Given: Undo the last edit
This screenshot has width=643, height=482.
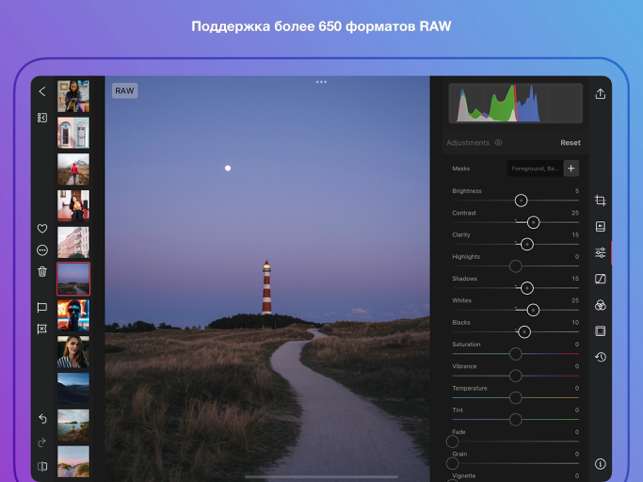Looking at the screenshot, I should click(x=42, y=419).
